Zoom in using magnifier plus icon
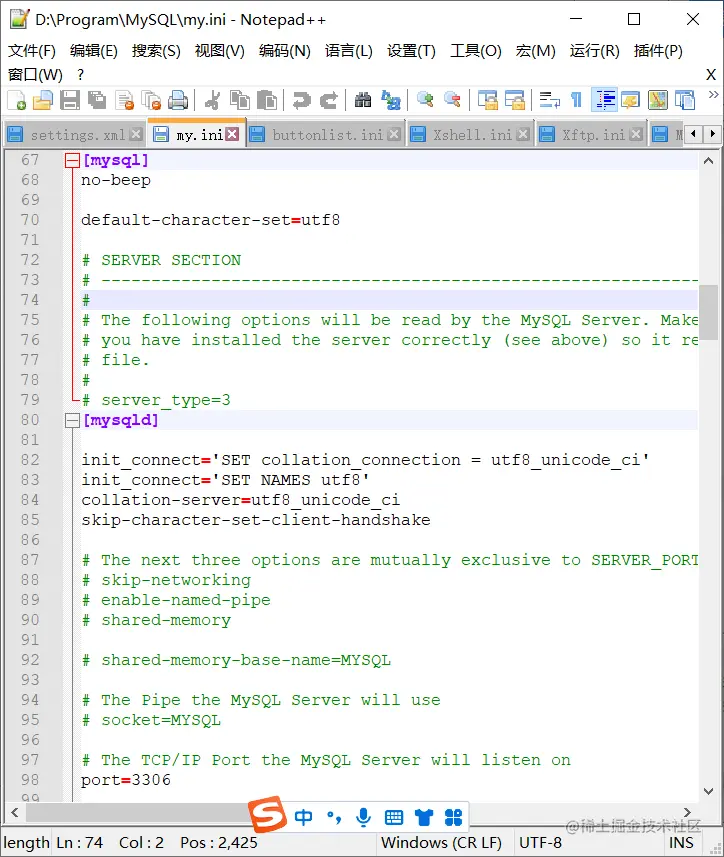 (x=425, y=101)
